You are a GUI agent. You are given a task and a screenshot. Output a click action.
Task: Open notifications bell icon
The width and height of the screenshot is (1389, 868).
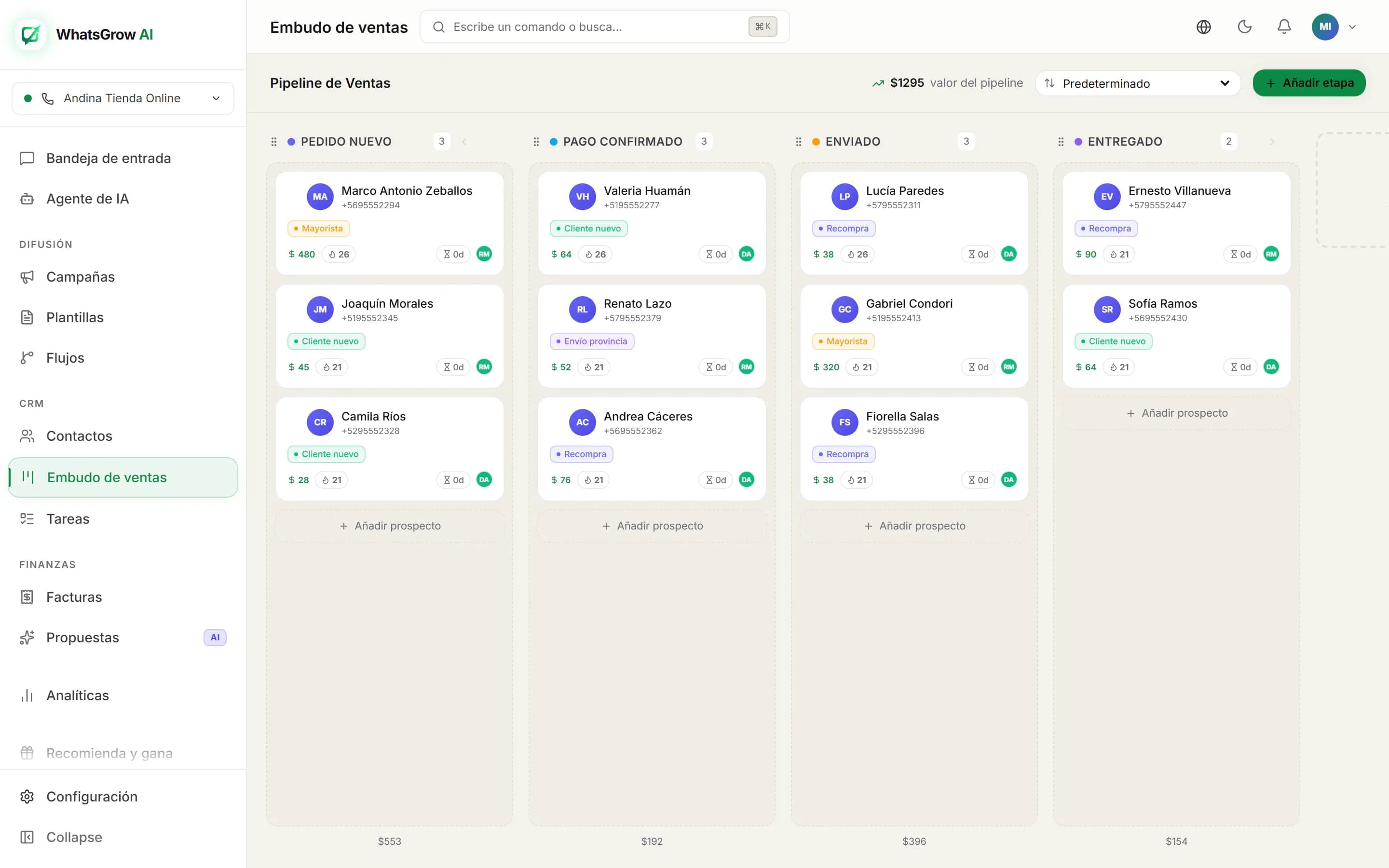pos(1284,27)
